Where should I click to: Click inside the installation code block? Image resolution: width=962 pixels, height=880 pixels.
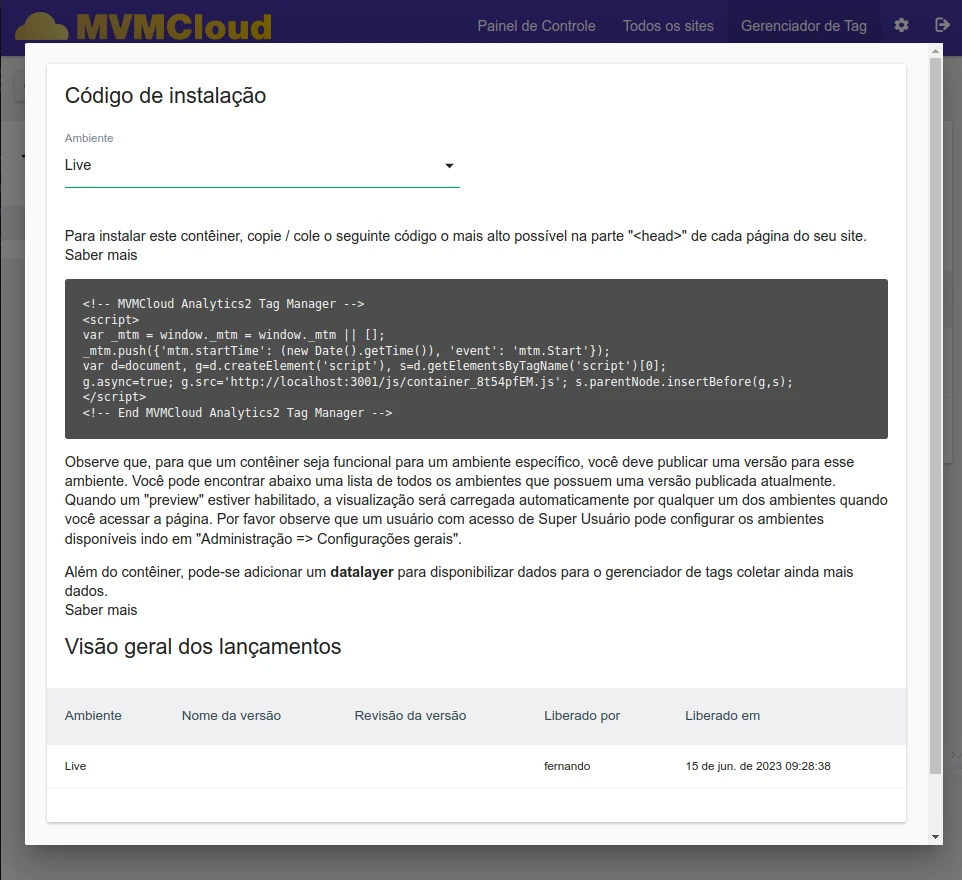[476, 358]
